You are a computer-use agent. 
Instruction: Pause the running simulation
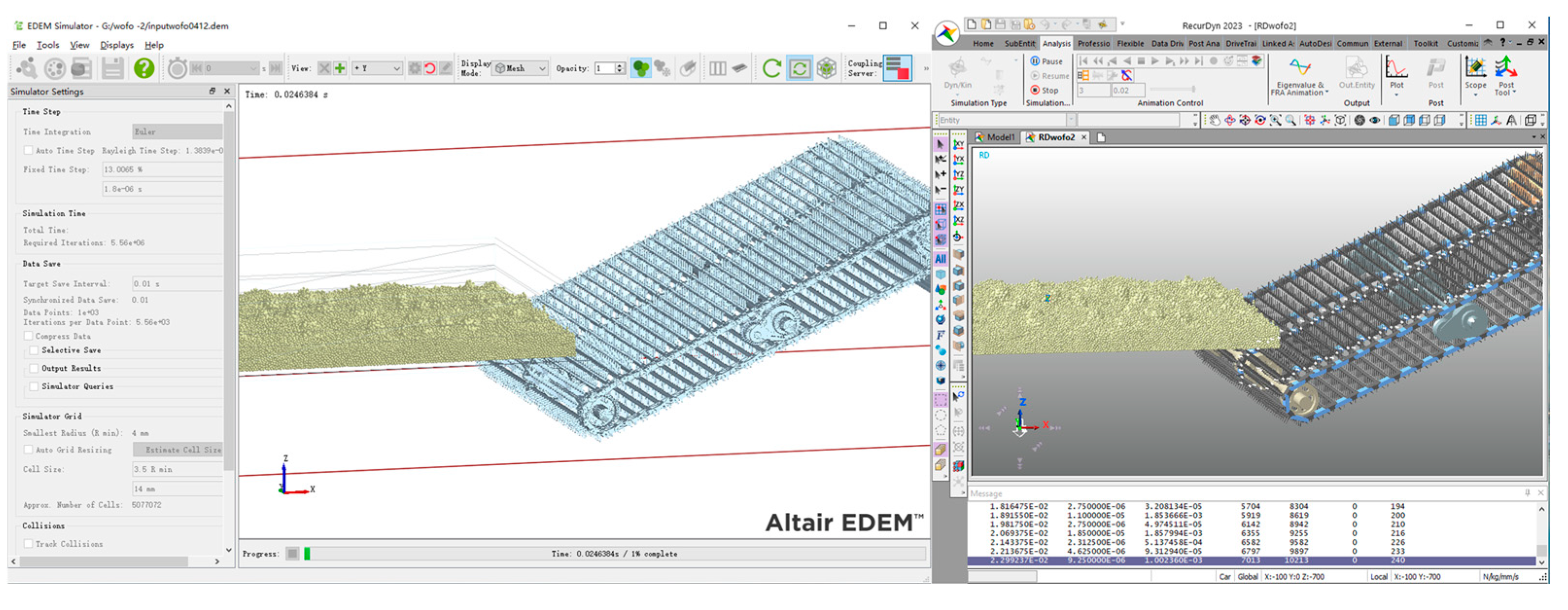click(x=1046, y=61)
